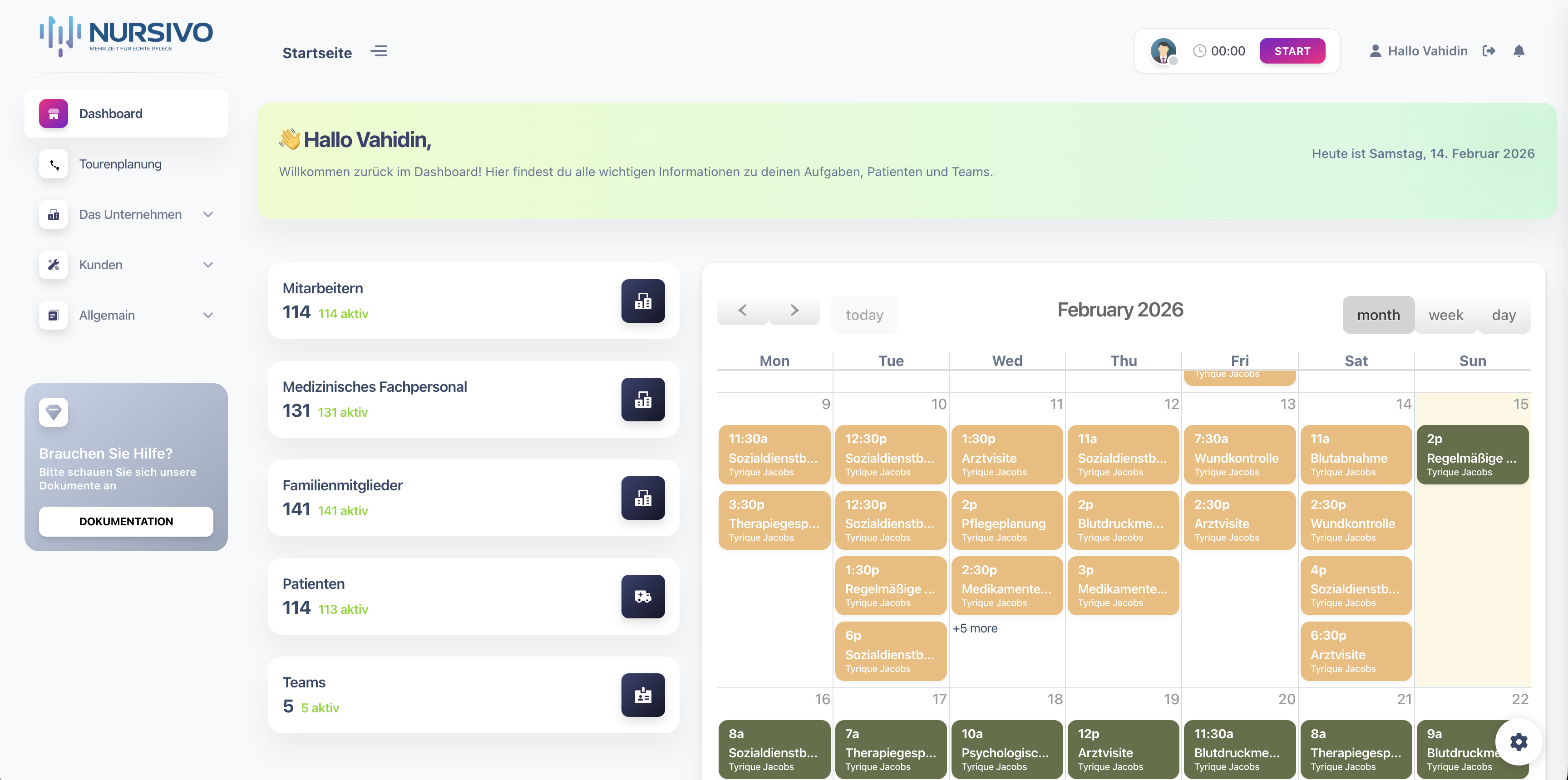Enable month view in the calendar
This screenshot has width=1568, height=780.
1379,315
